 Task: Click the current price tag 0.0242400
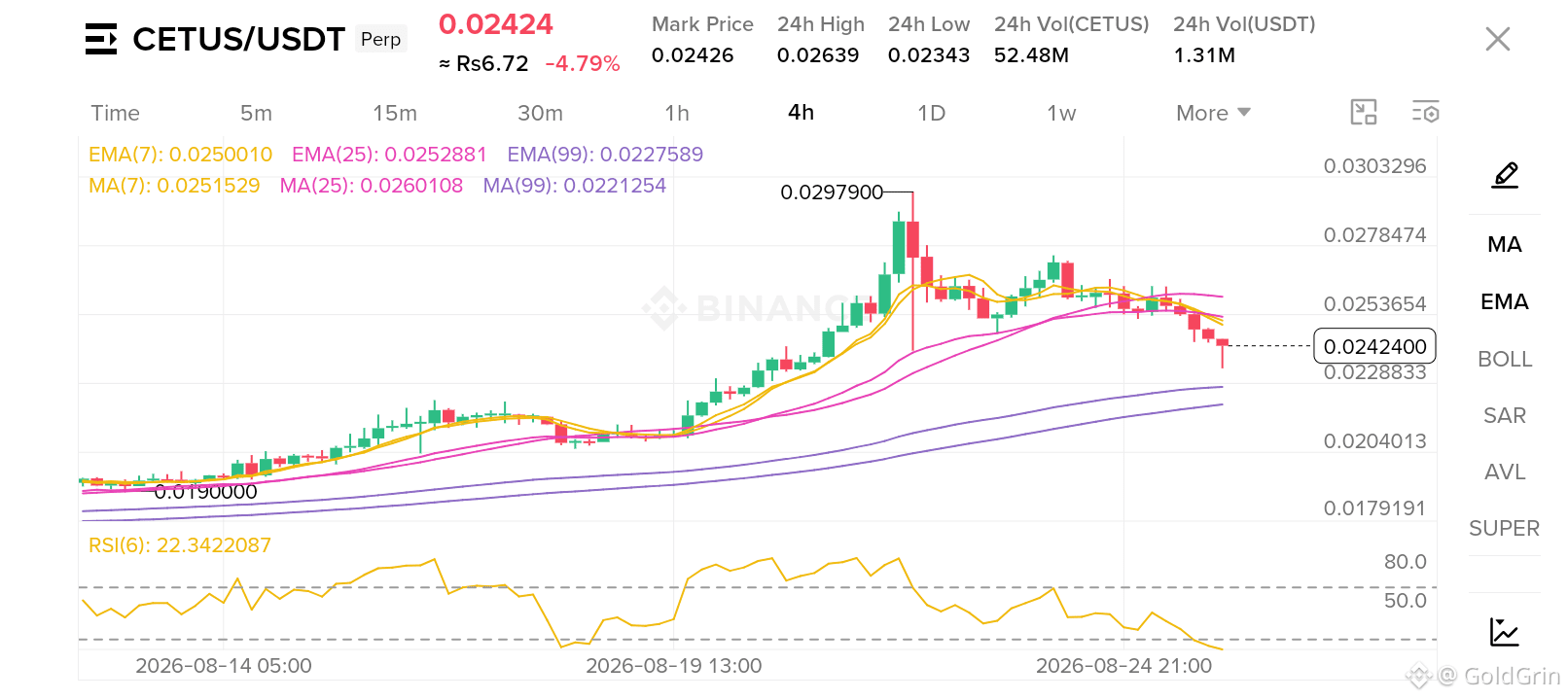pos(1374,346)
